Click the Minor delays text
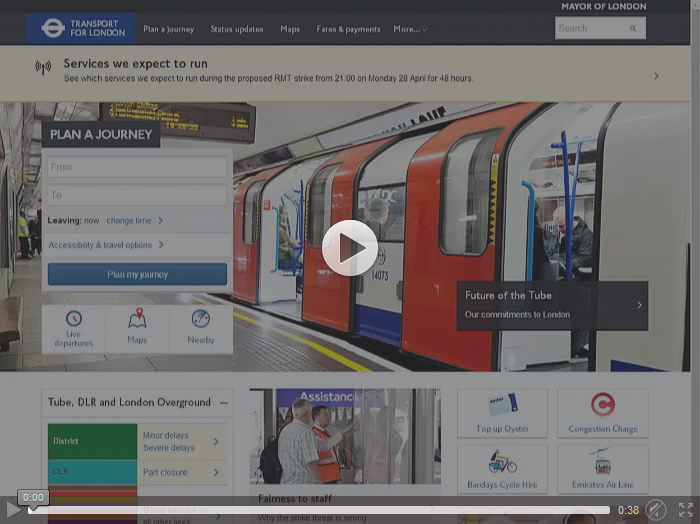 tap(166, 435)
